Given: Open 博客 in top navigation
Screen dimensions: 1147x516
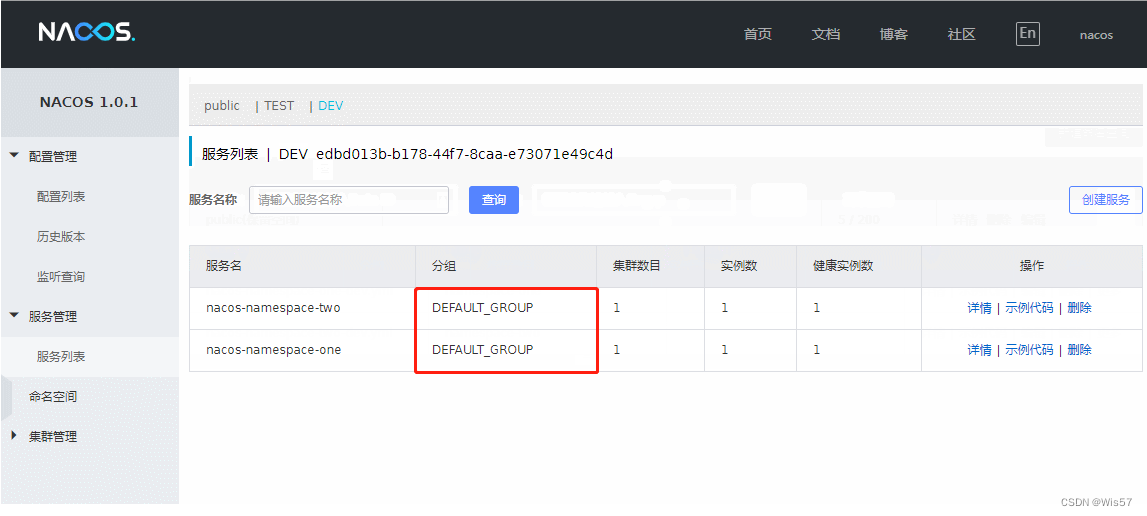Looking at the screenshot, I should point(894,34).
